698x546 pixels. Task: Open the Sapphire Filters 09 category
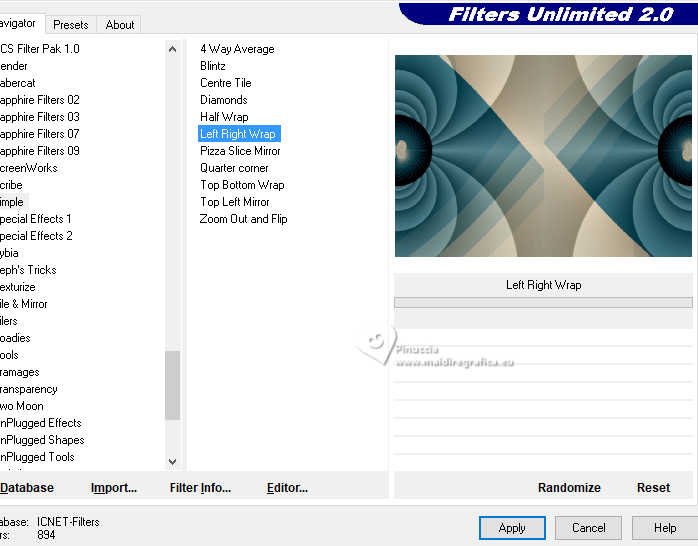click(x=40, y=151)
